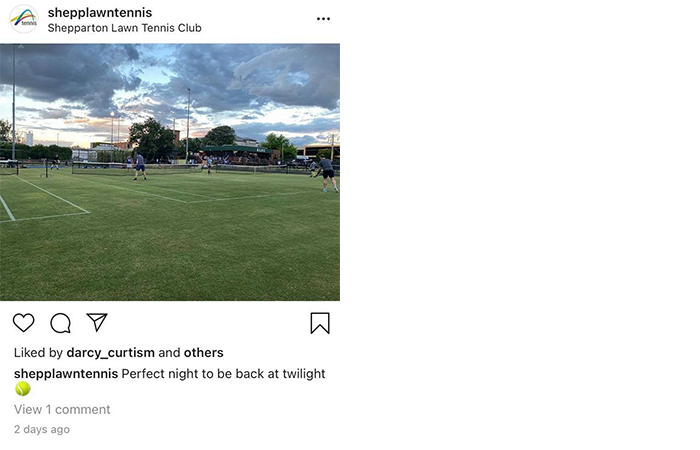Click the 2 days ago timestamp
This screenshot has height=450, width=700.
tap(42, 430)
